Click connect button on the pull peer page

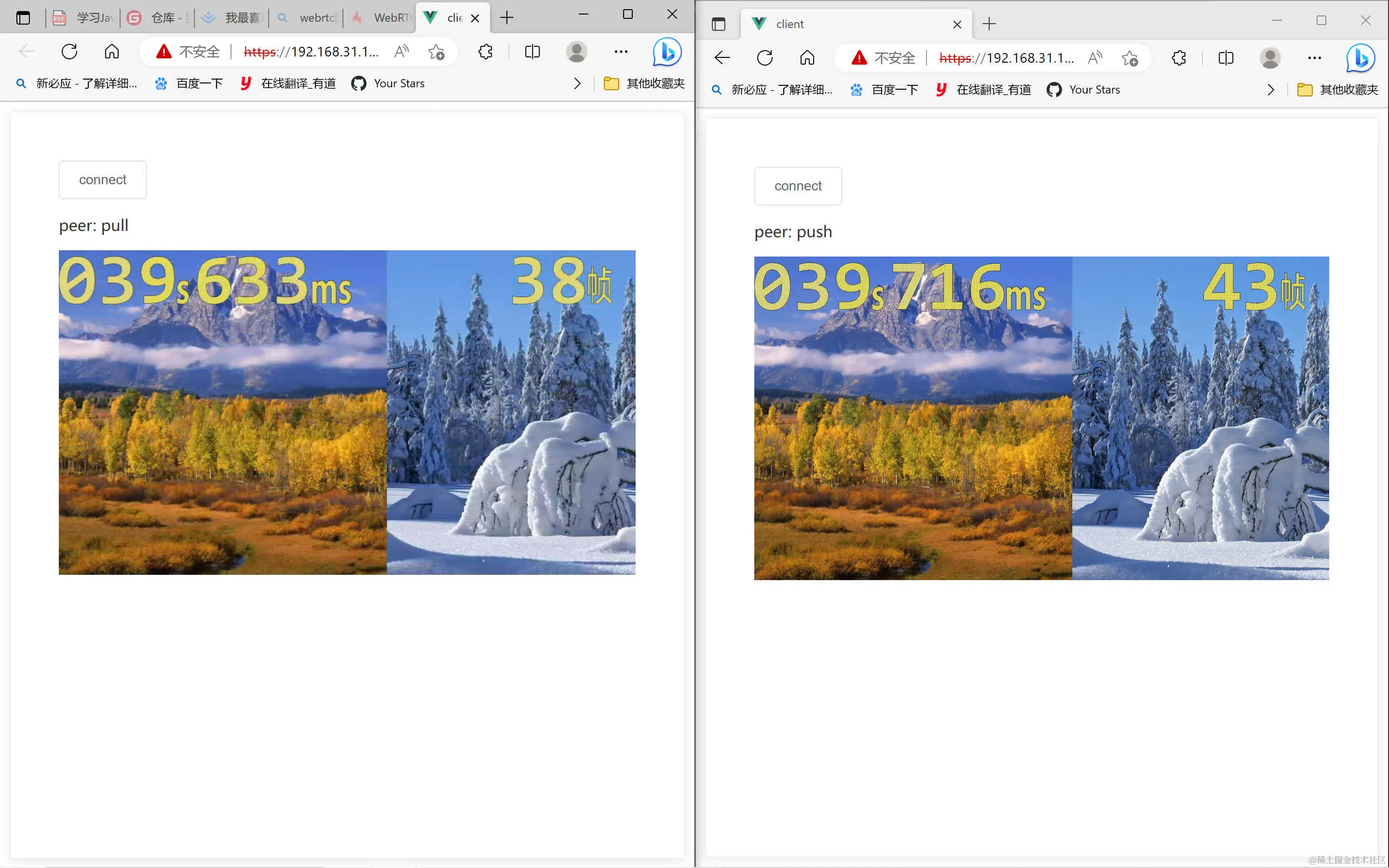coord(103,180)
